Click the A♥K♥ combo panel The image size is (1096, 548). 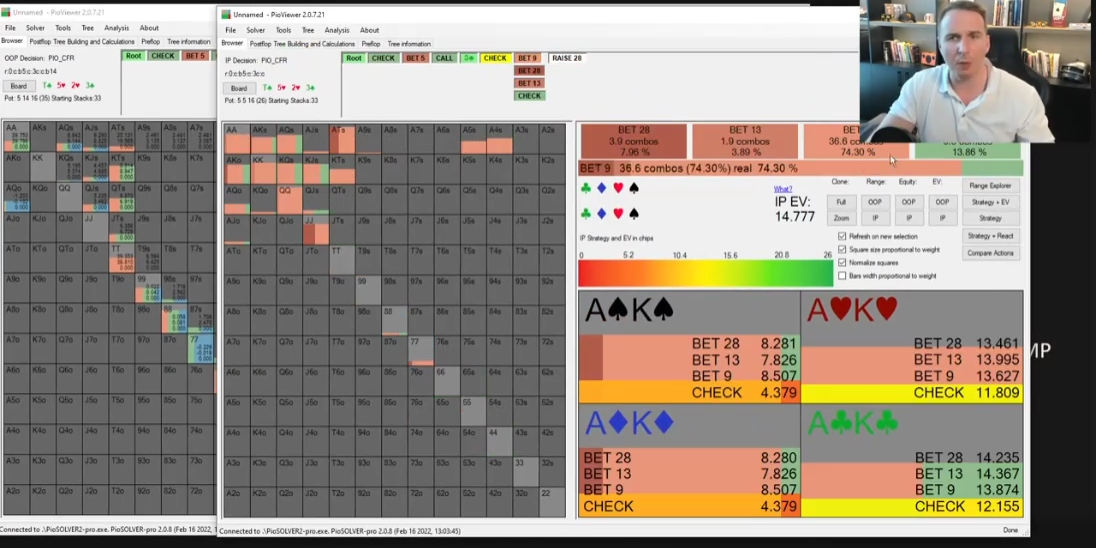click(x=911, y=347)
